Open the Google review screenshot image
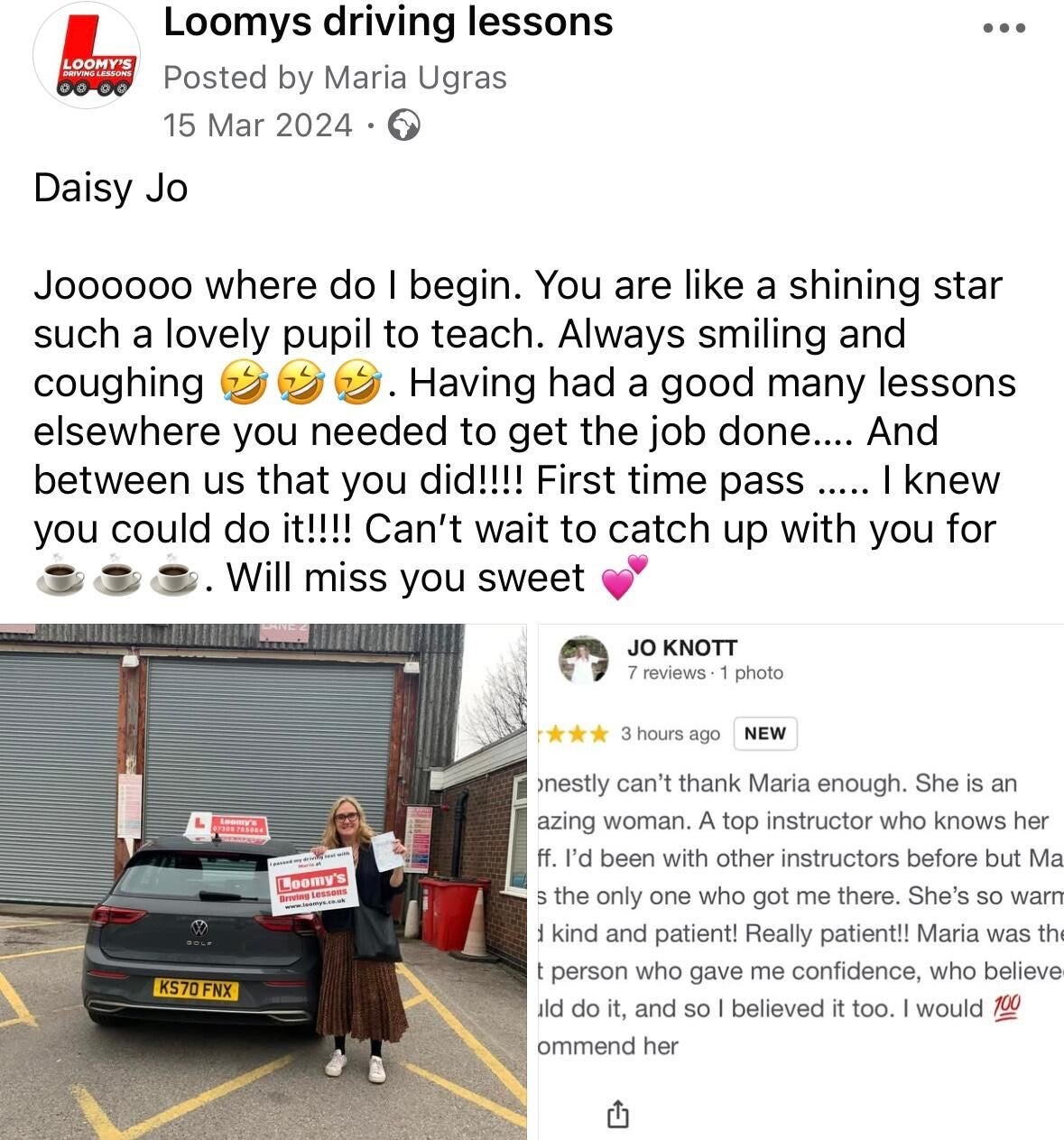Image resolution: width=1064 pixels, height=1140 pixels. 800,882
